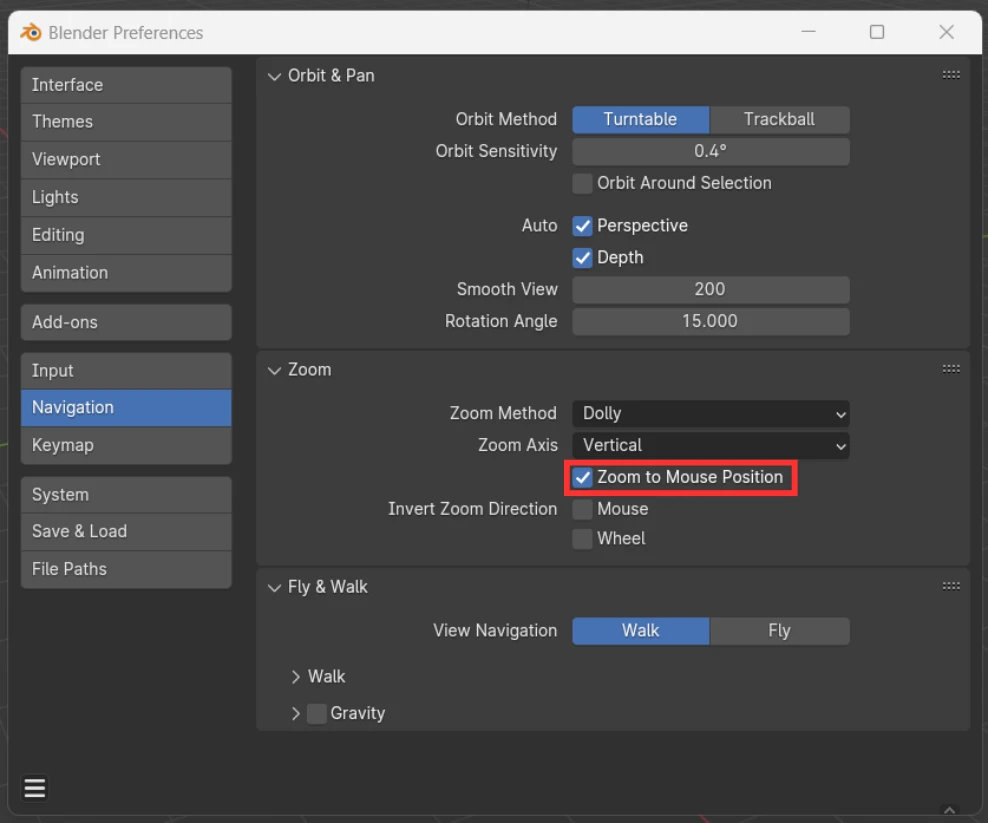Click the Smooth View 200 field
The width and height of the screenshot is (988, 823).
(711, 290)
